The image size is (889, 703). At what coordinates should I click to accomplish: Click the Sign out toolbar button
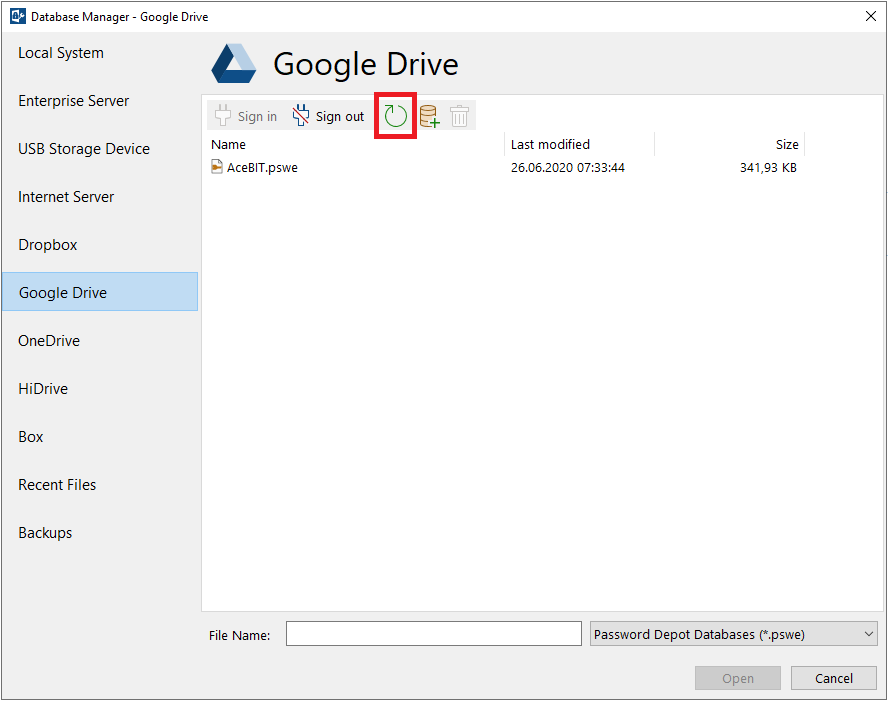(328, 116)
